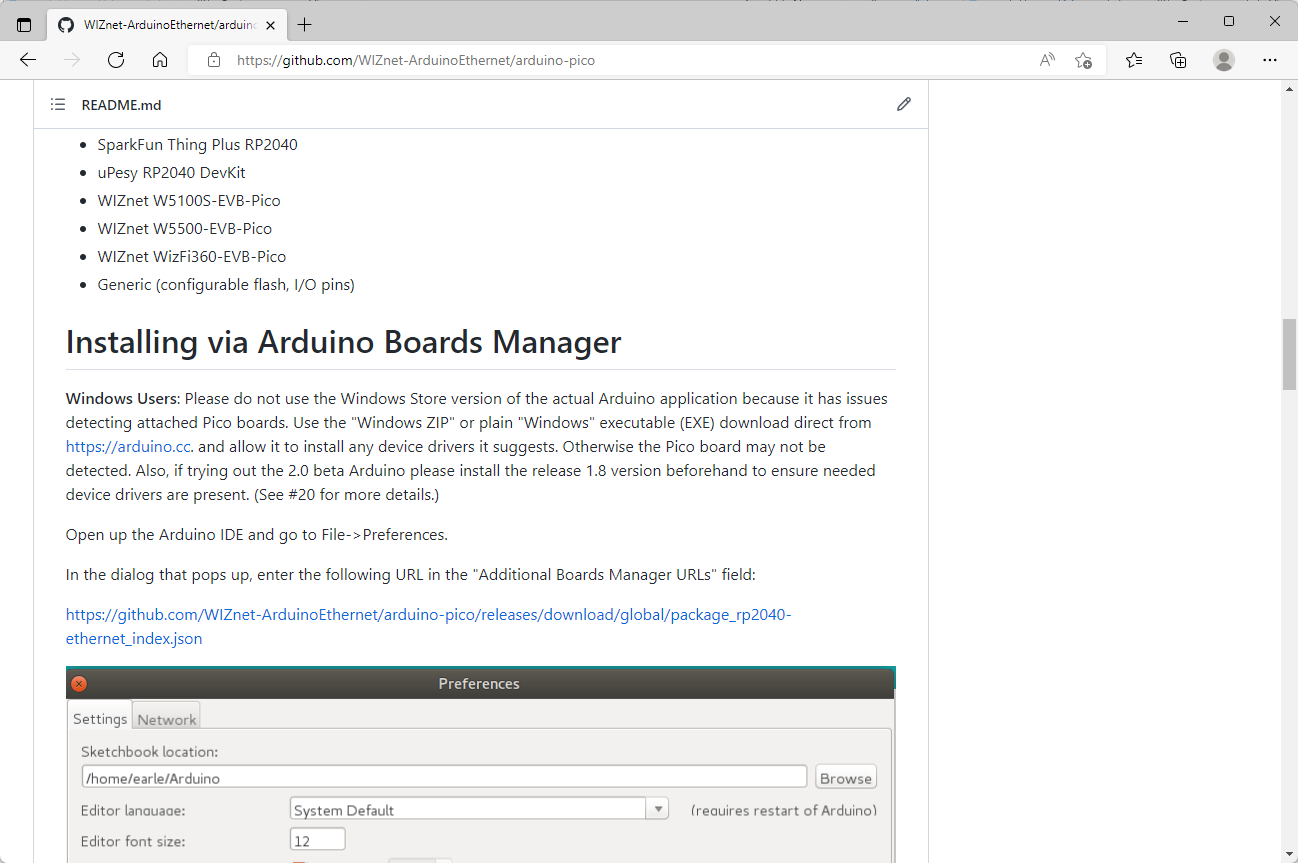Follow the https://arduino.cc link
Viewport: 1298px width, 863px height.
[128, 446]
